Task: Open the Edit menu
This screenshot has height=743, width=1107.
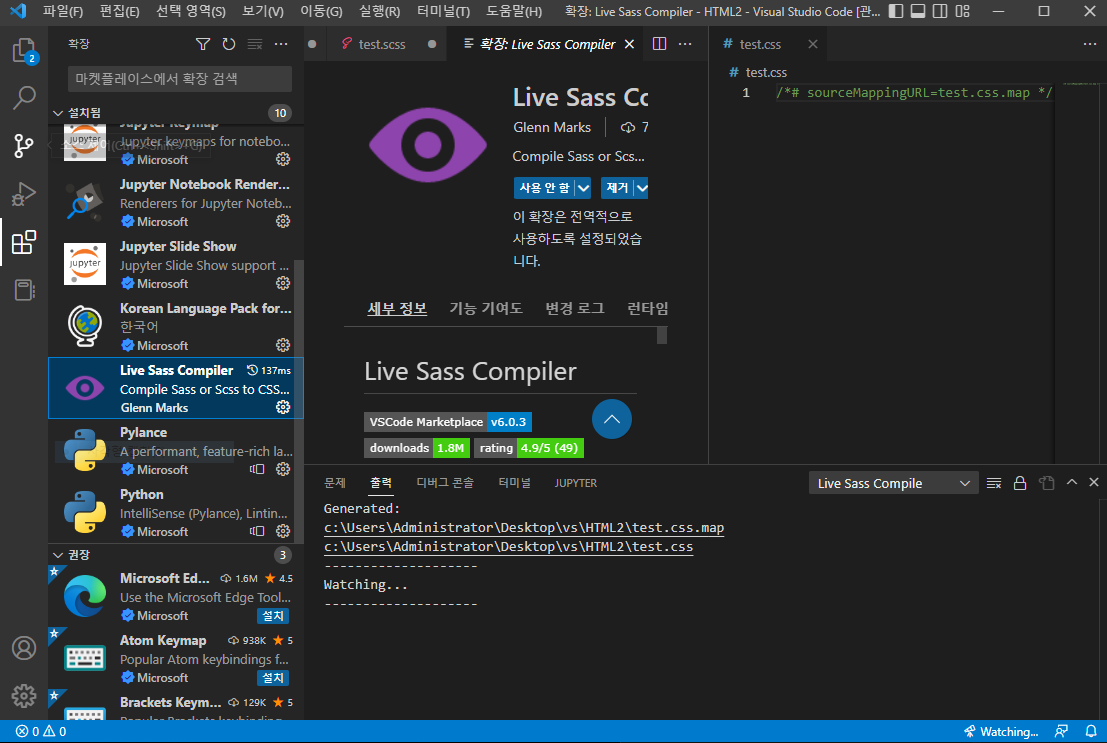Action: pyautogui.click(x=119, y=11)
